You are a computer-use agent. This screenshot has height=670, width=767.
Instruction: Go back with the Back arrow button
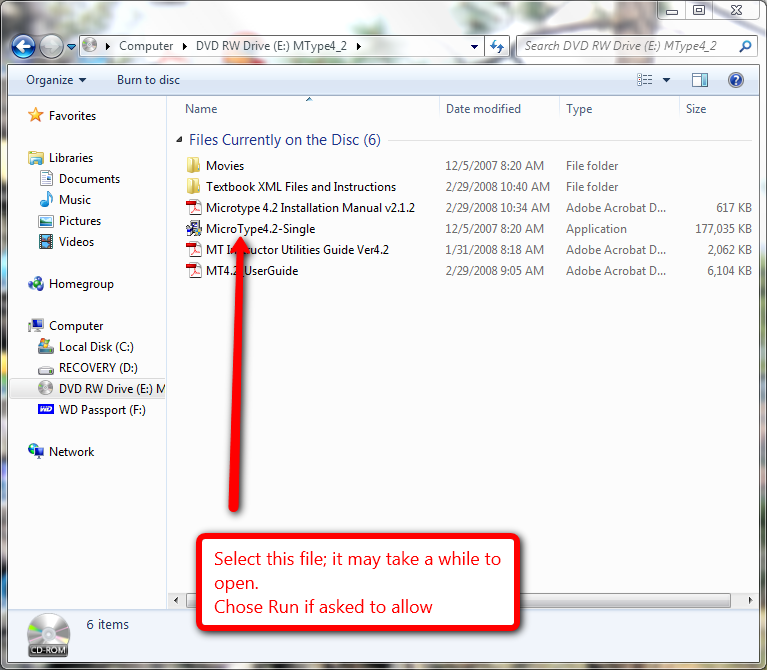pyautogui.click(x=23, y=47)
